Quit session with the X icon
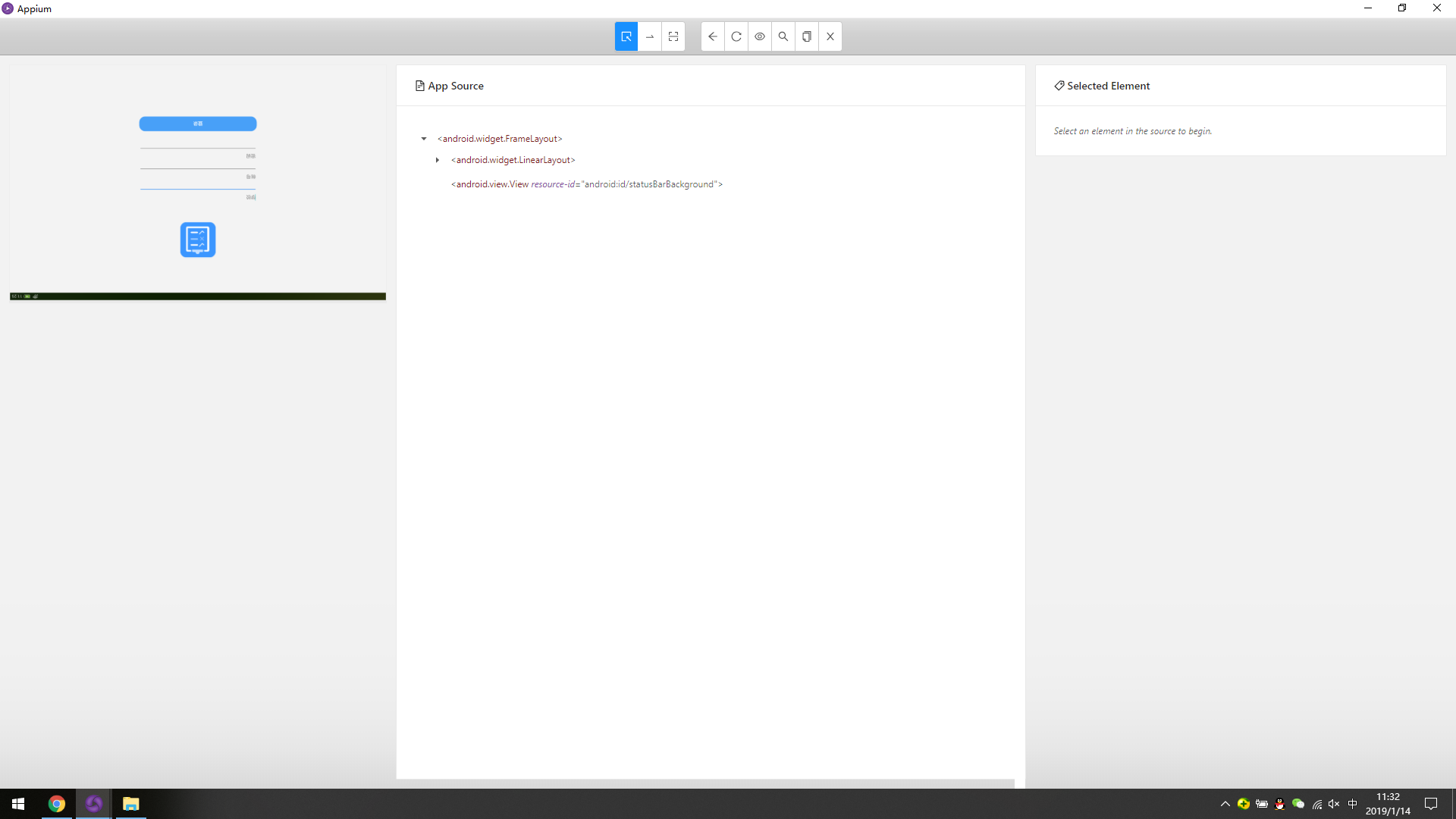The height and width of the screenshot is (819, 1456). (830, 36)
